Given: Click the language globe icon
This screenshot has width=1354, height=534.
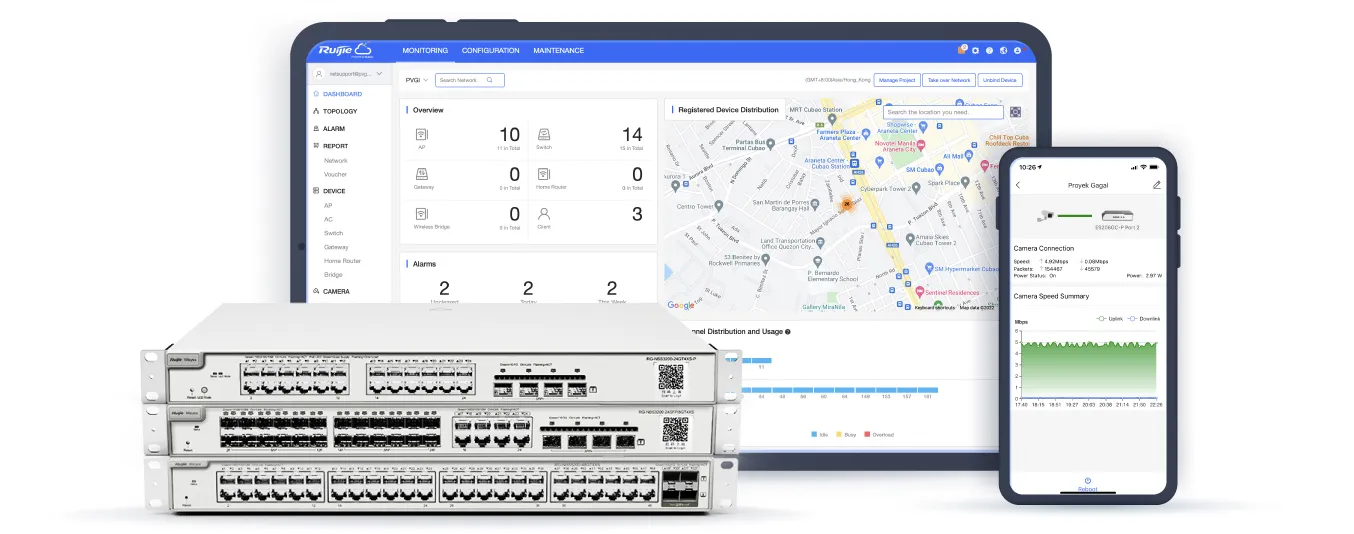Looking at the screenshot, I should [1003, 50].
